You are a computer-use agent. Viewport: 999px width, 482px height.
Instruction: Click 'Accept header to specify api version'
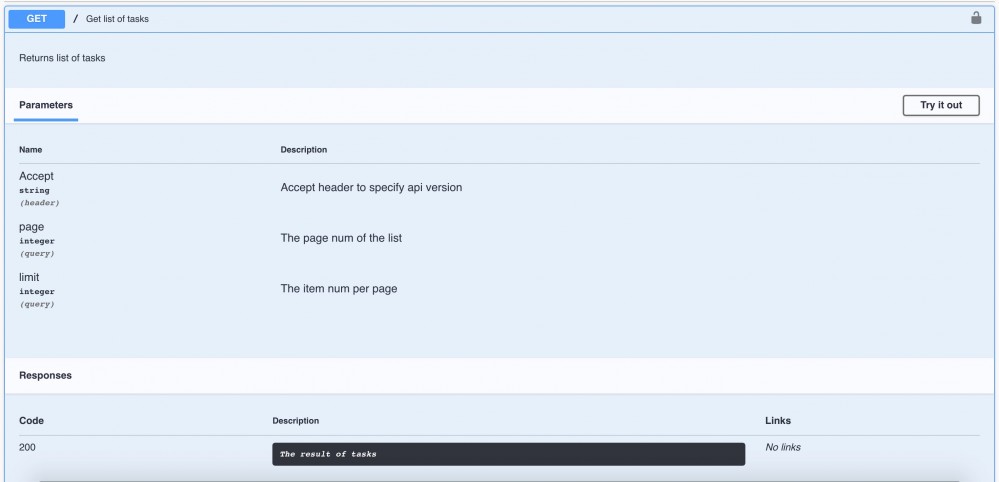pos(371,187)
